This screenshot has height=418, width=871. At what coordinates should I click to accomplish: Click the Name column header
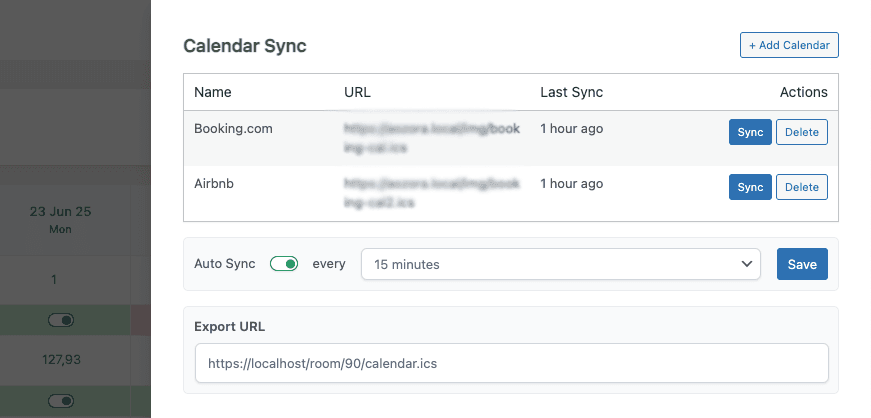(213, 92)
